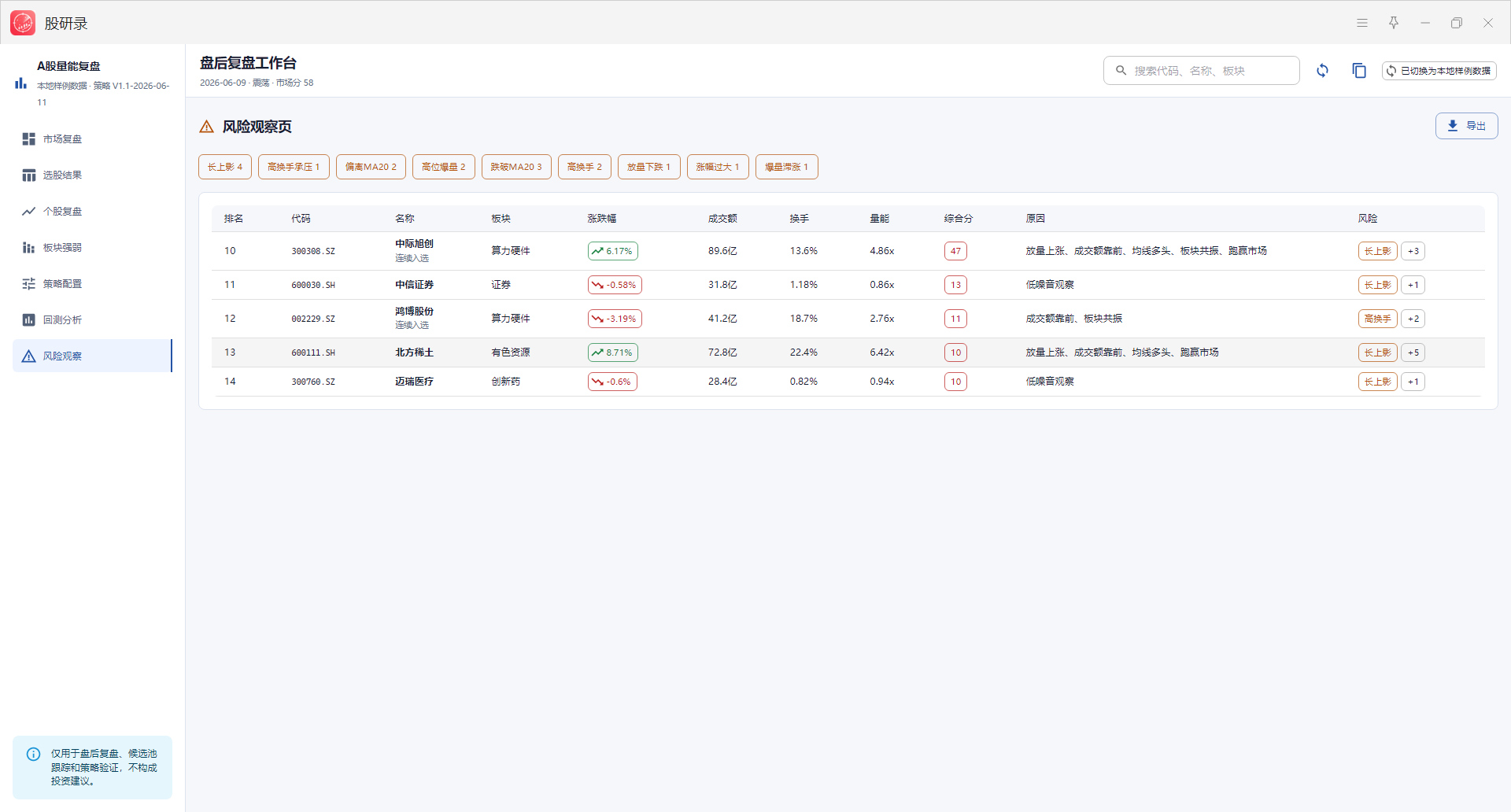Select stock code 300308.SZ
This screenshot has height=812, width=1511.
point(313,251)
